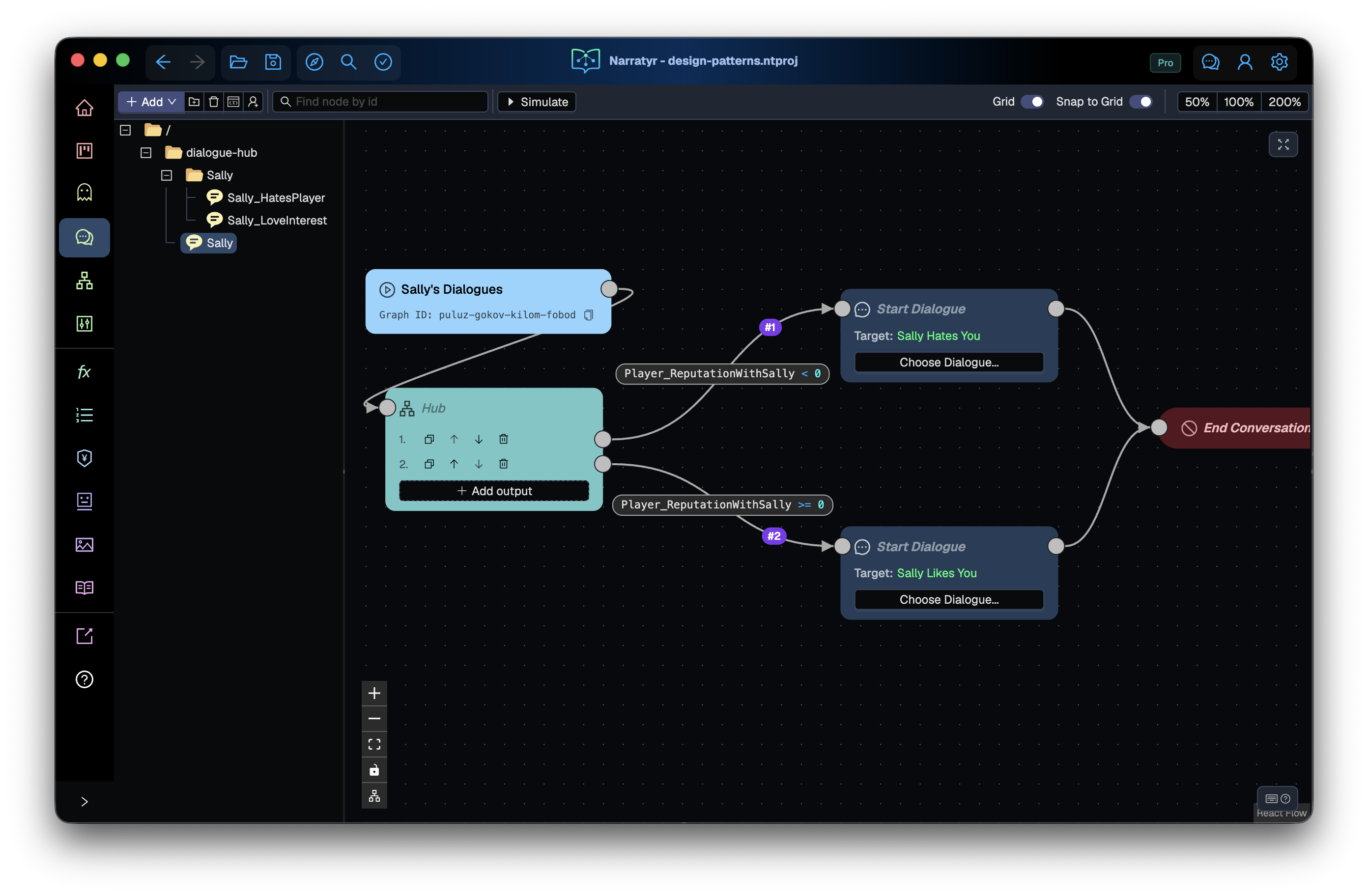Image resolution: width=1368 pixels, height=896 pixels.
Task: Open the image gallery sidebar icon
Action: coord(85,544)
